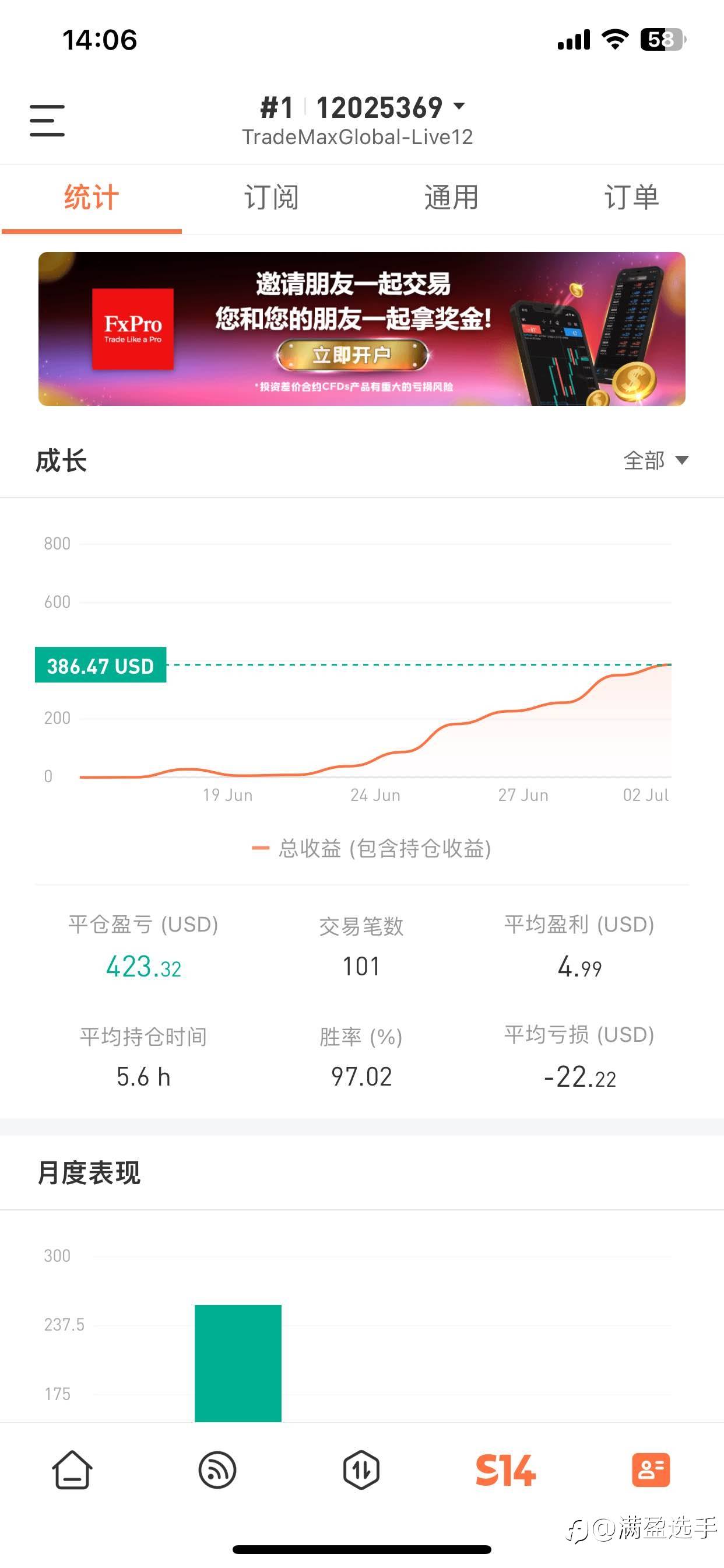This screenshot has height=1568, width=724.
Task: Open the 订单 tab
Action: (x=631, y=198)
